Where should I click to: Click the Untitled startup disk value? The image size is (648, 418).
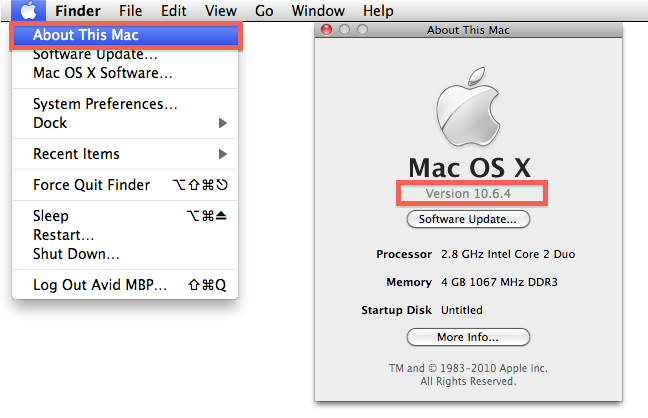click(462, 310)
